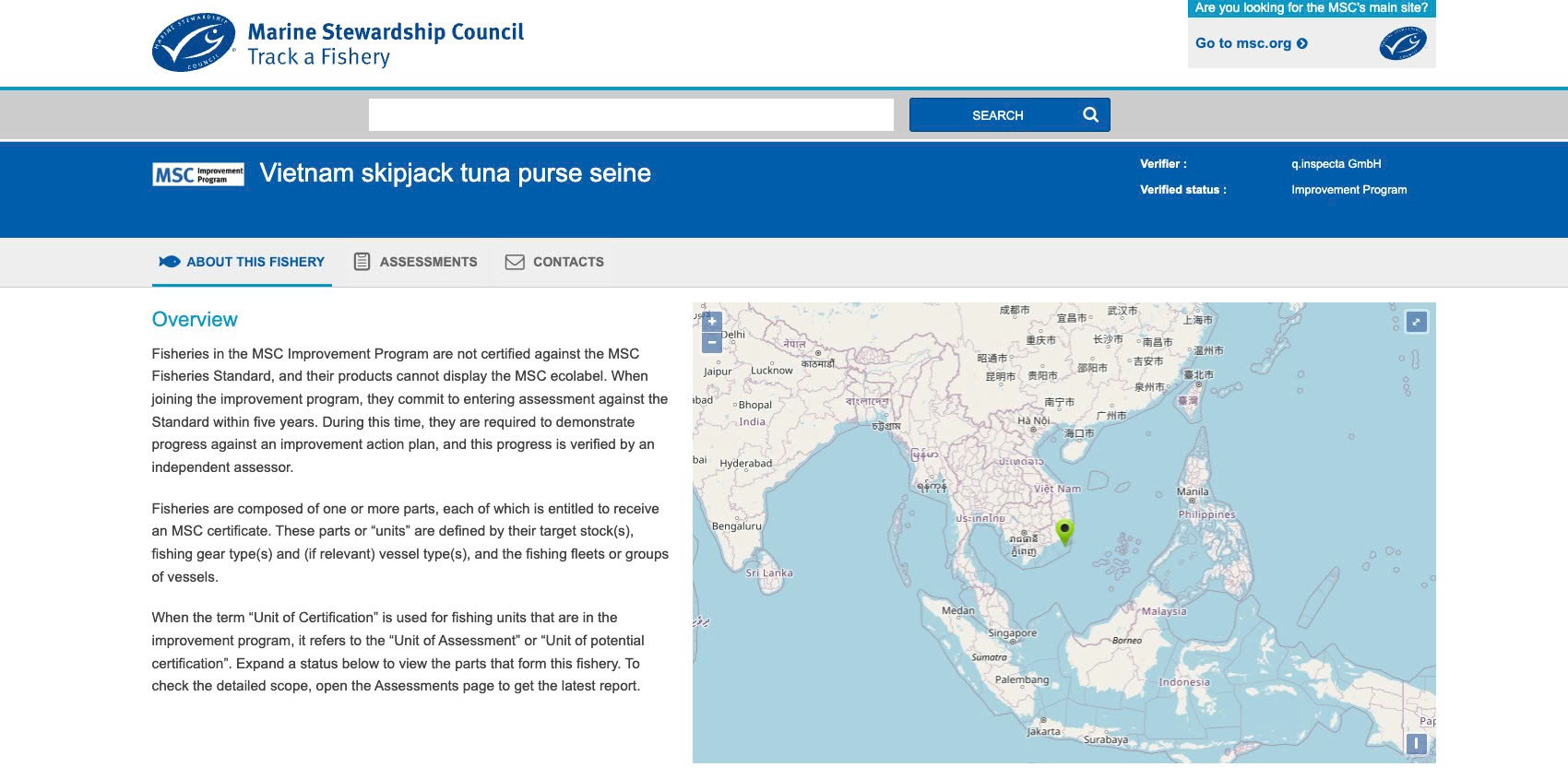
Task: Click the arrow icon after msc.org
Action: 1302,43
